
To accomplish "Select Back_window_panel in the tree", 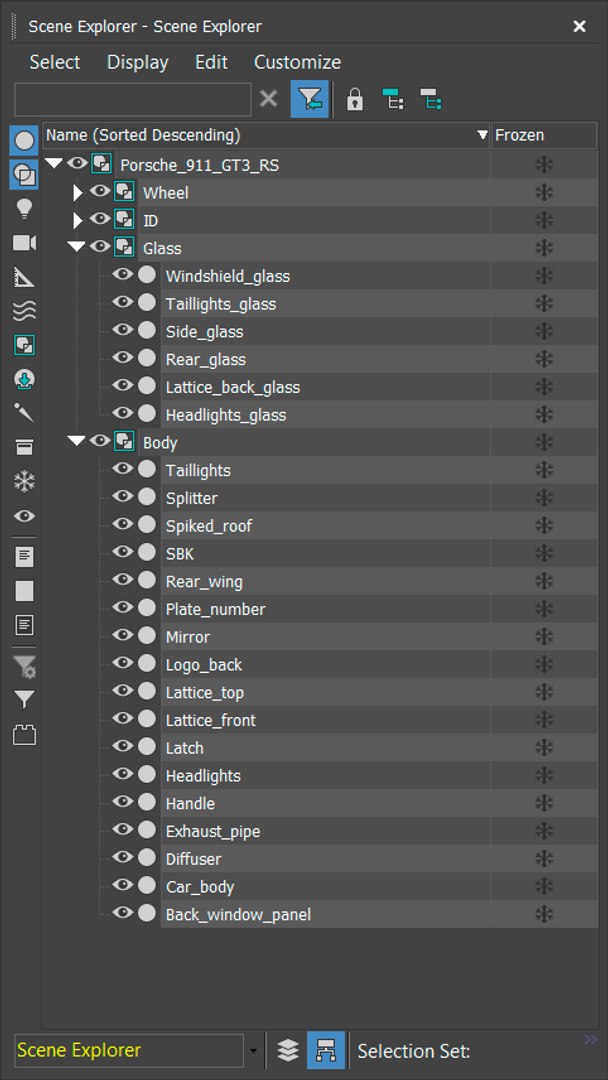I will coord(238,915).
